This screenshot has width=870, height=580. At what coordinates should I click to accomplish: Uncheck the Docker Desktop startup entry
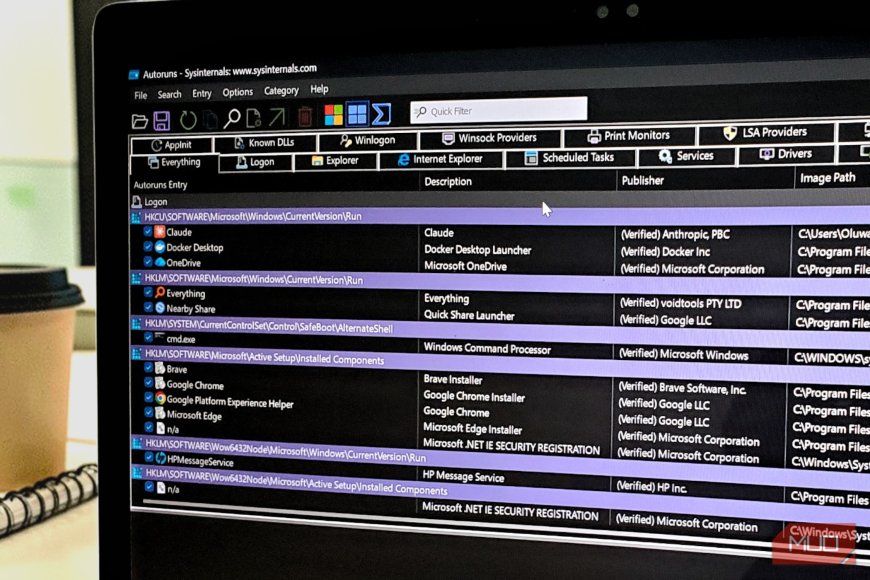147,247
